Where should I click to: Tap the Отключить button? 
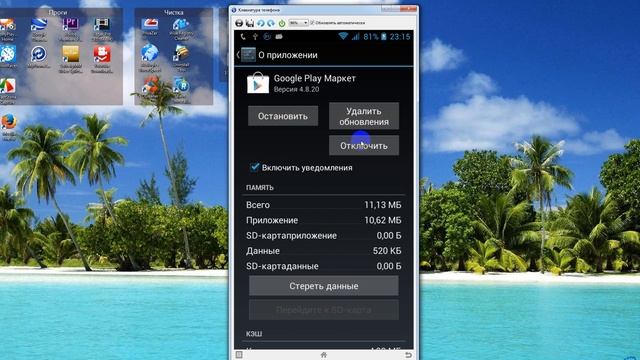tap(364, 146)
